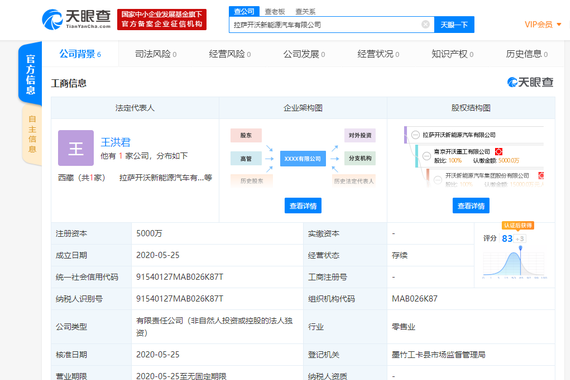Select the 查公司 search tab
Viewport: 570px width, 380px height.
244,11
